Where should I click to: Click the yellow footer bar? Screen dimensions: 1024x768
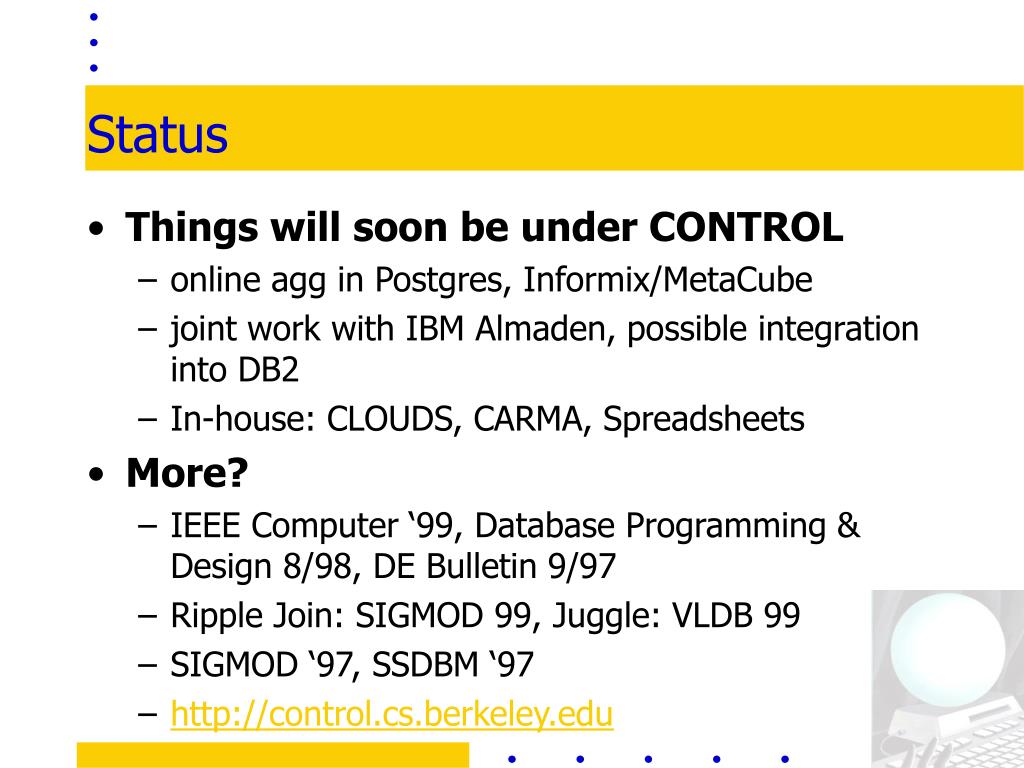coord(273,755)
